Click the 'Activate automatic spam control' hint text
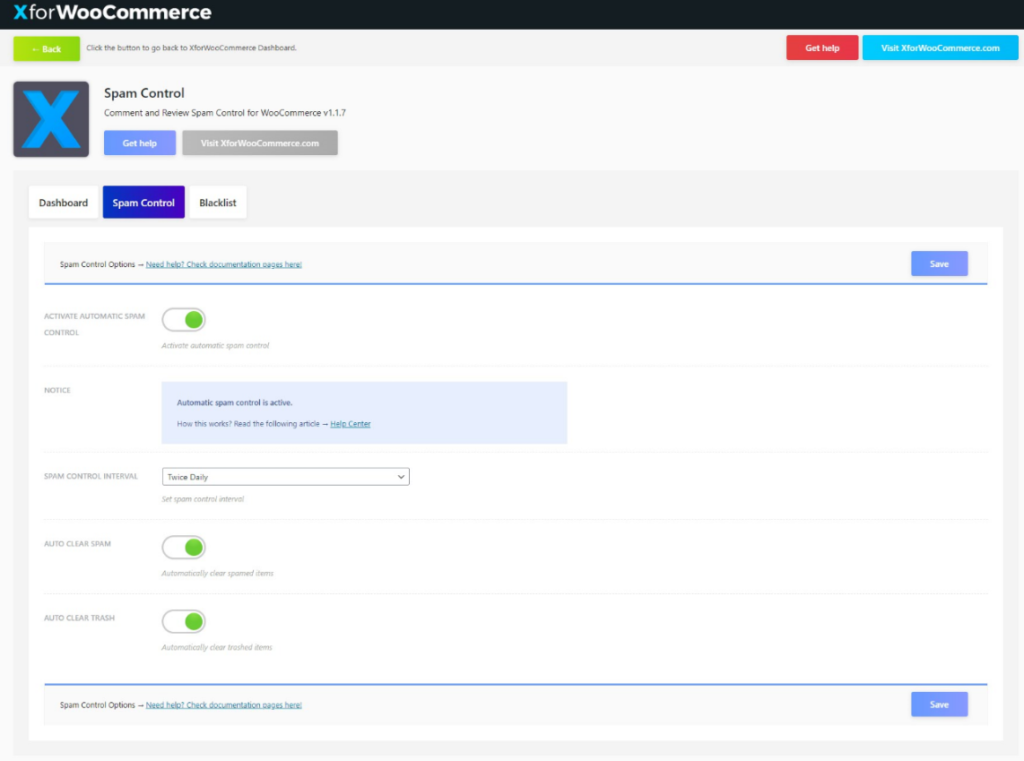The width and height of the screenshot is (1024, 761). [x=215, y=346]
